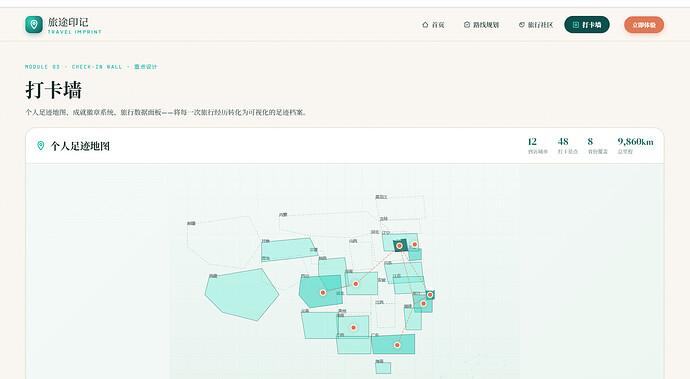The width and height of the screenshot is (690, 379).
Task: Click the check-in marker in 四川 region
Action: pyautogui.click(x=323, y=292)
